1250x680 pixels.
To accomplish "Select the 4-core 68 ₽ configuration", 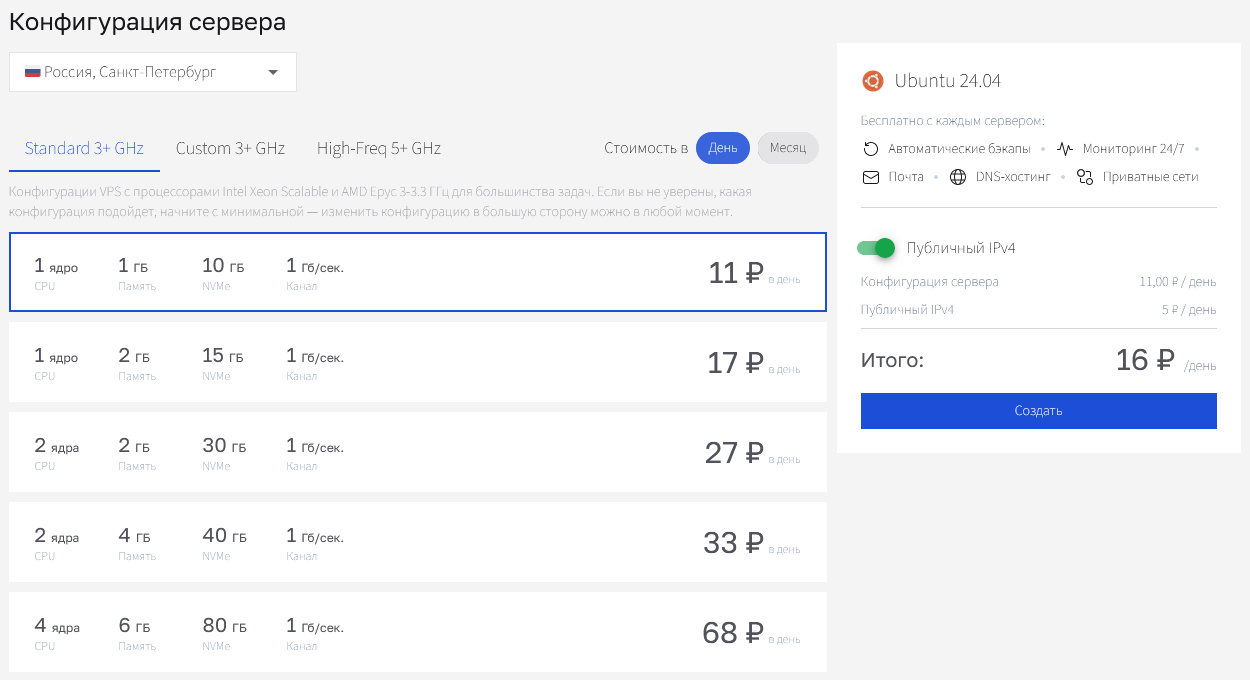I will pos(417,632).
